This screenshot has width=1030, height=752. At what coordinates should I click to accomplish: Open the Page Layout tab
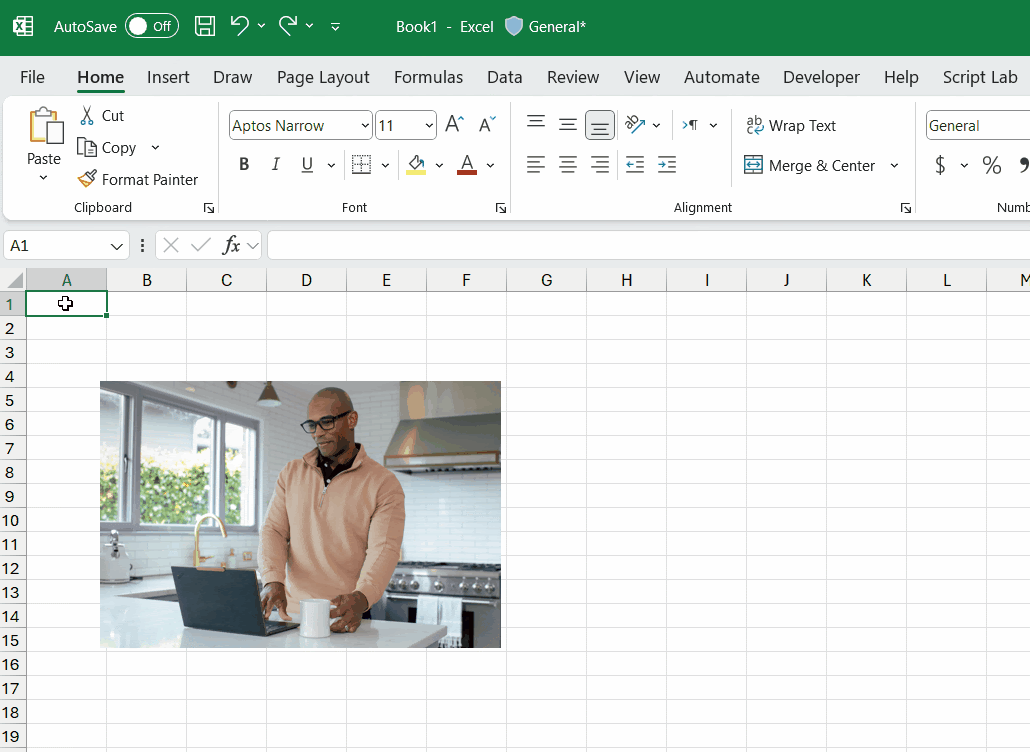pyautogui.click(x=323, y=77)
